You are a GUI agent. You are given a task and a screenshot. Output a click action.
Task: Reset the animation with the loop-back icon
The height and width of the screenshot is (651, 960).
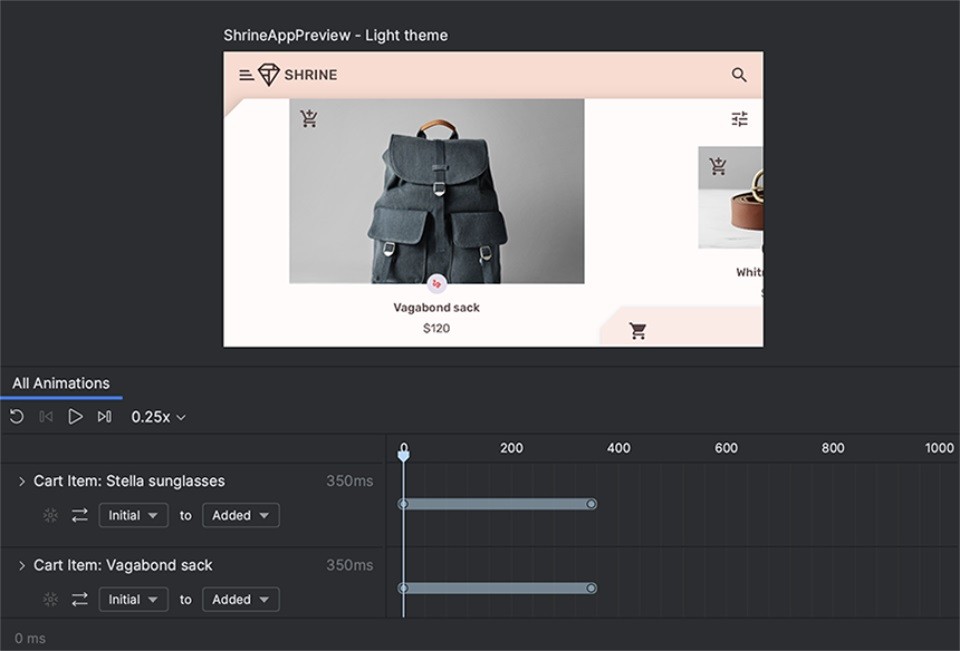pos(17,417)
